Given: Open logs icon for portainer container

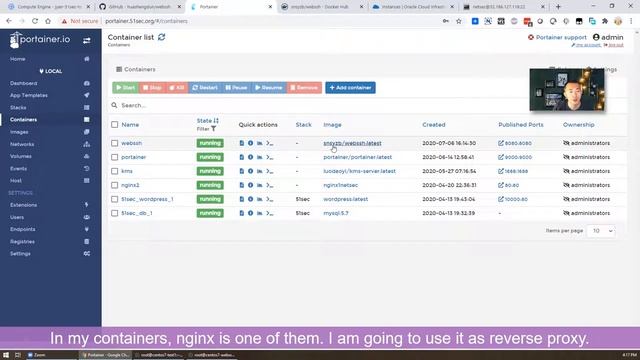Looking at the screenshot, I should [242, 157].
